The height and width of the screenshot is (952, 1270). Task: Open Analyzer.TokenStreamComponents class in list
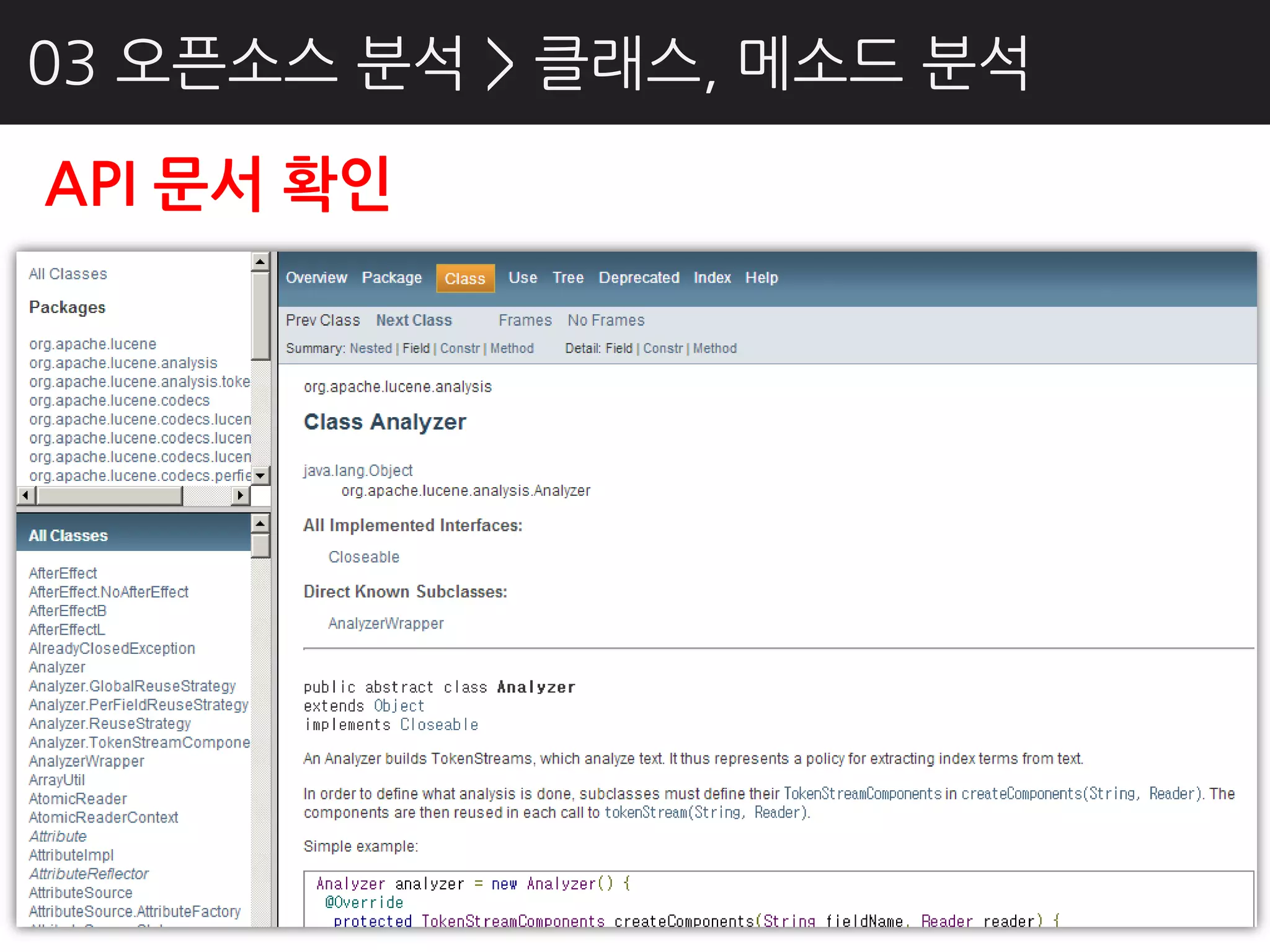[140, 743]
